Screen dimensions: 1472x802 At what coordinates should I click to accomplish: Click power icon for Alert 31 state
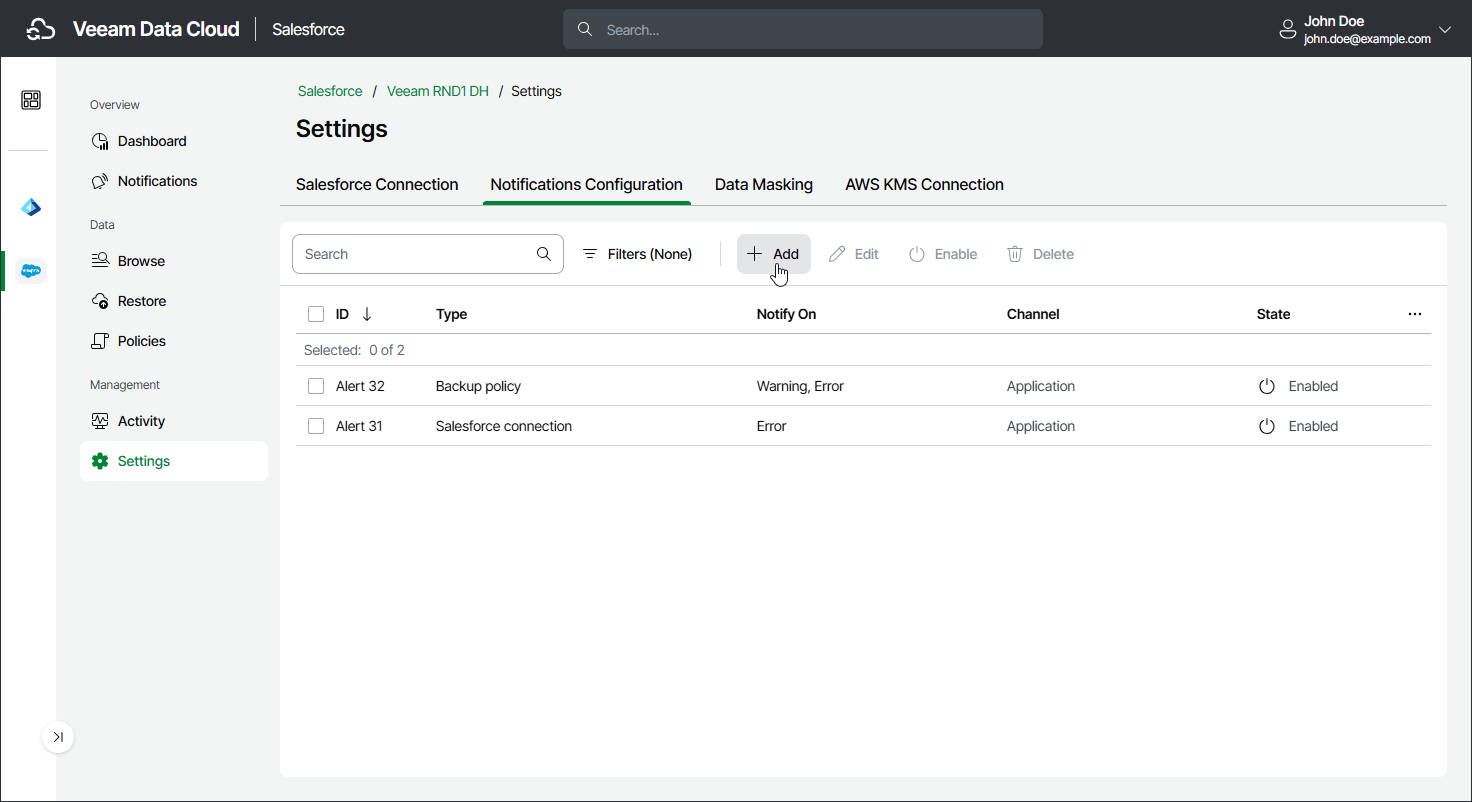(1267, 426)
